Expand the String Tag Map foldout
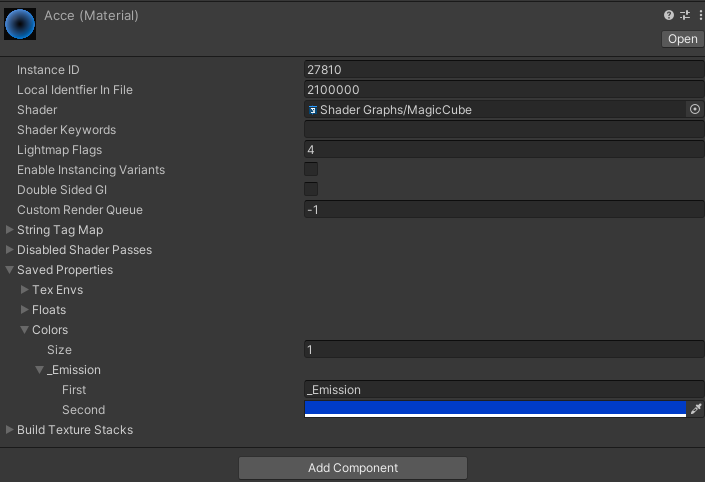The image size is (705, 482). click(x=9, y=230)
